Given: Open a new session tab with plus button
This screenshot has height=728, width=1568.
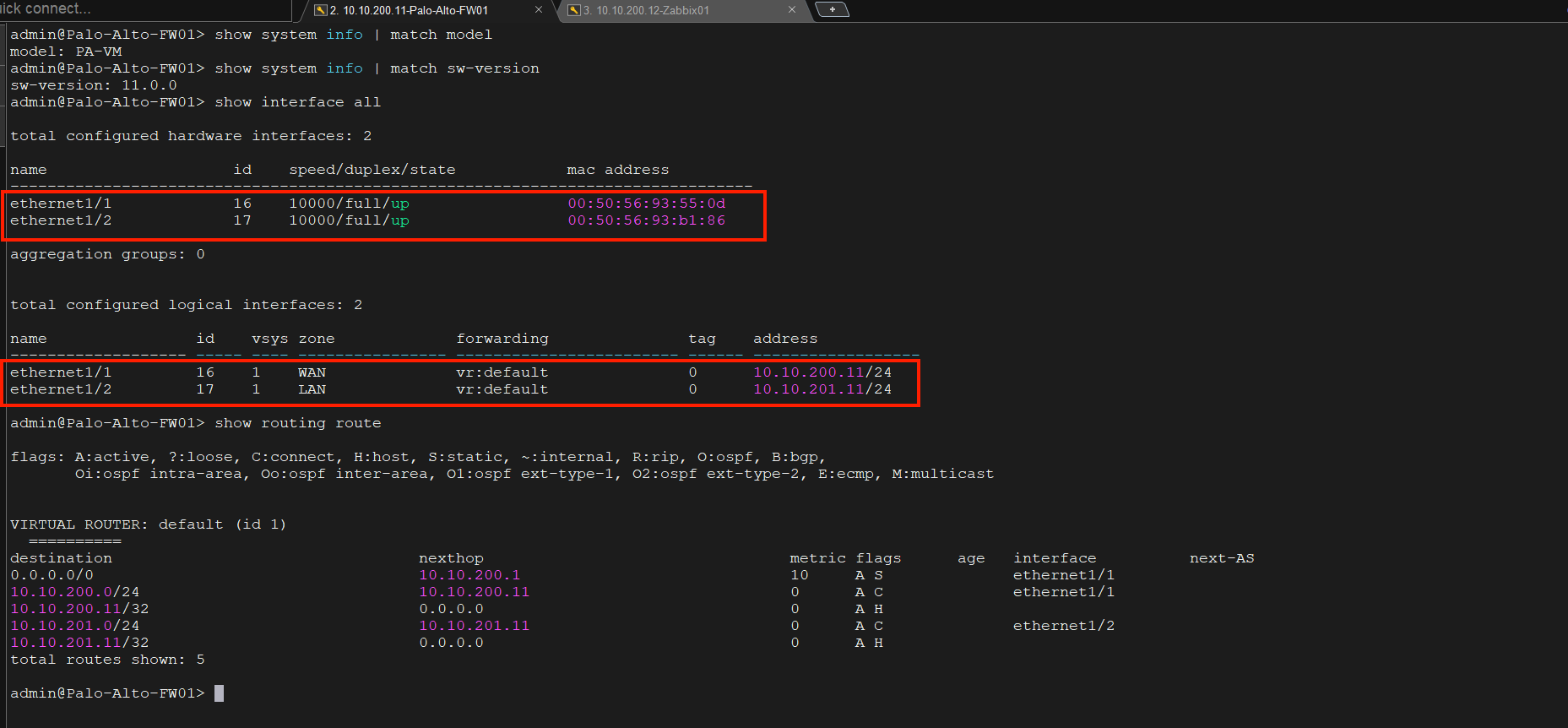Looking at the screenshot, I should coord(832,9).
